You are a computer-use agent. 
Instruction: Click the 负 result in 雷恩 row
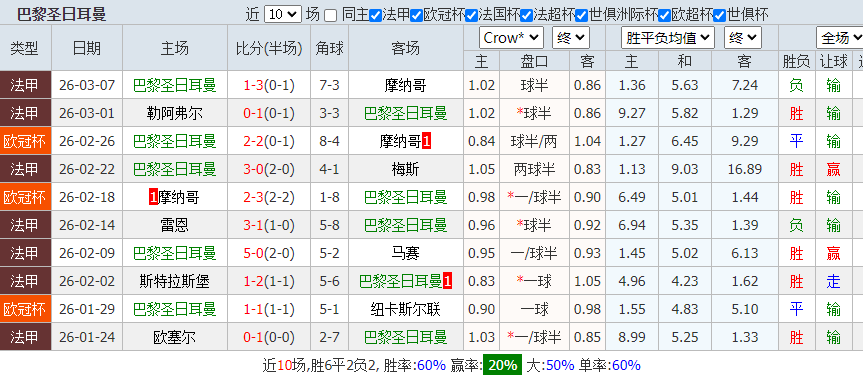pos(796,226)
